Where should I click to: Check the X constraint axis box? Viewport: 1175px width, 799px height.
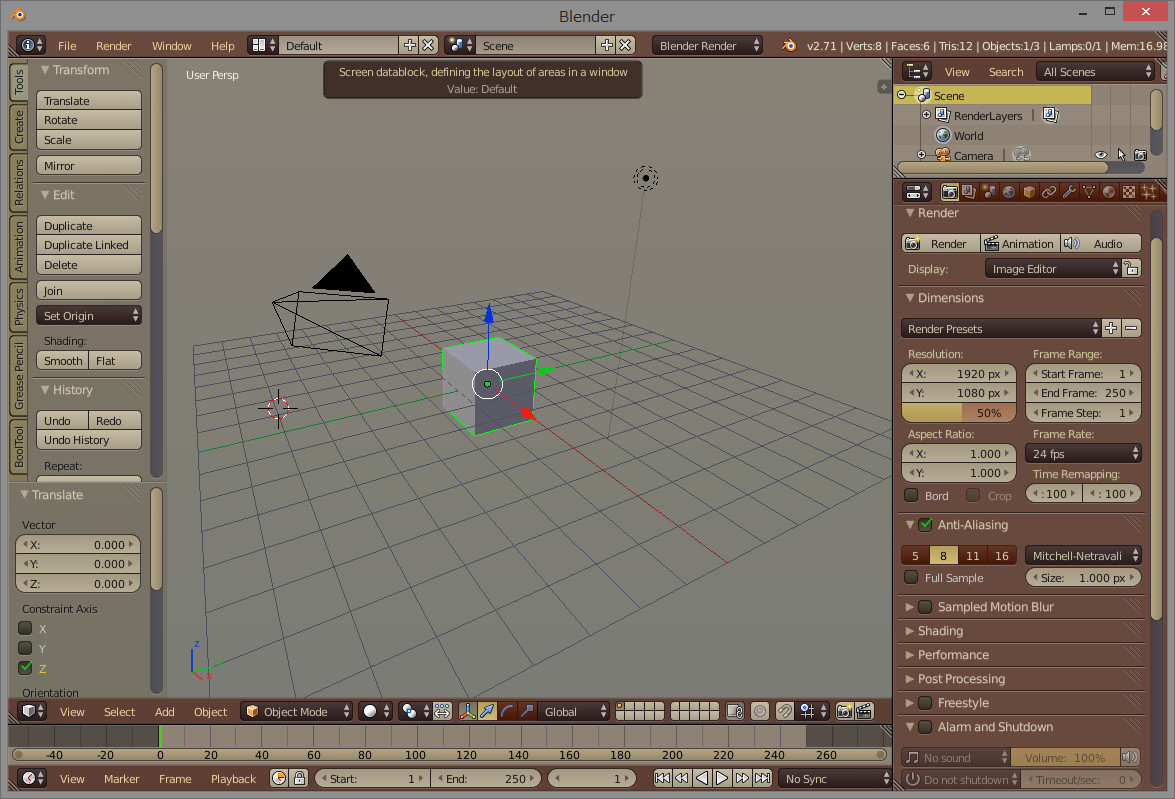(25, 628)
